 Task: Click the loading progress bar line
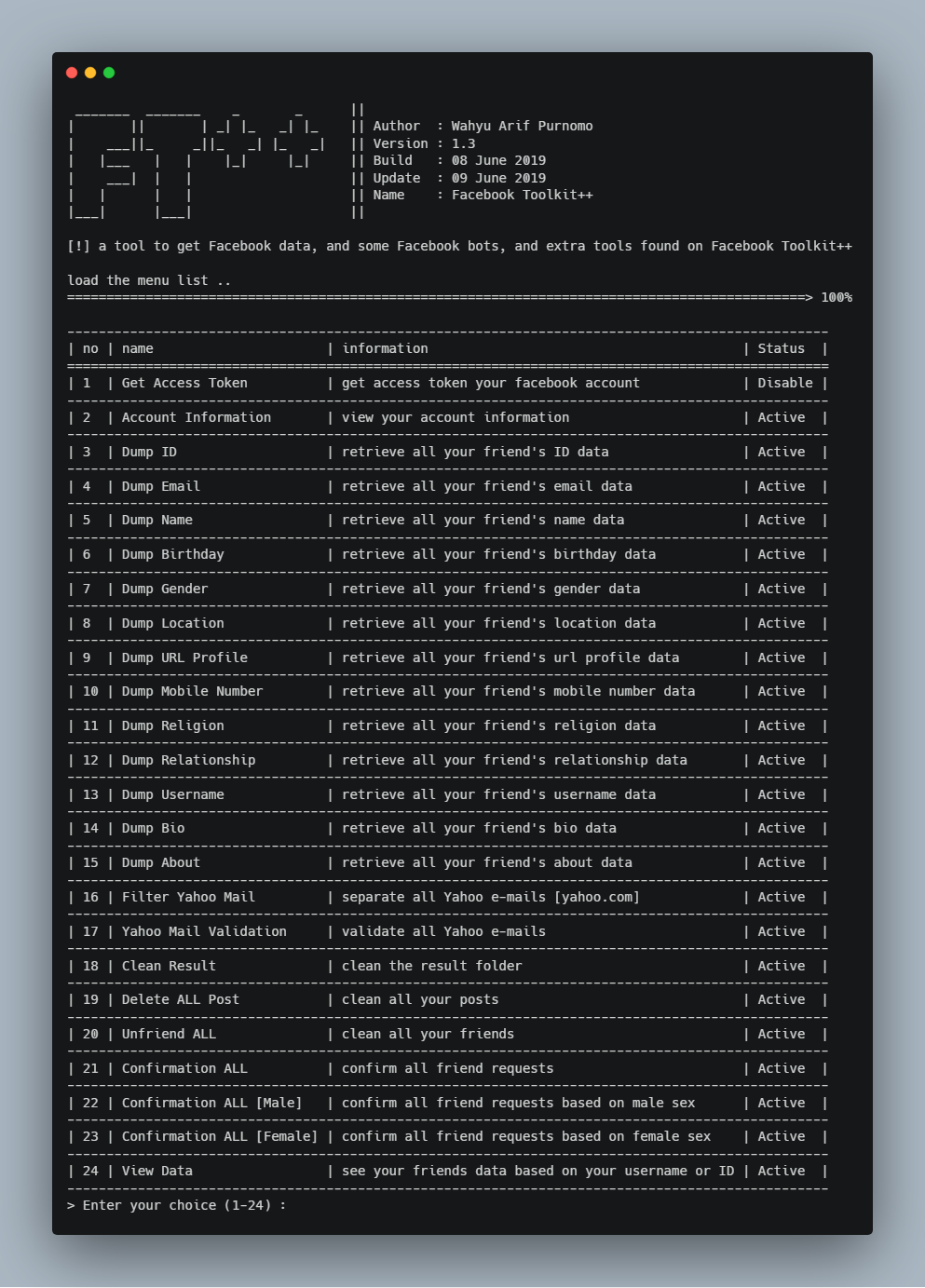[x=440, y=297]
